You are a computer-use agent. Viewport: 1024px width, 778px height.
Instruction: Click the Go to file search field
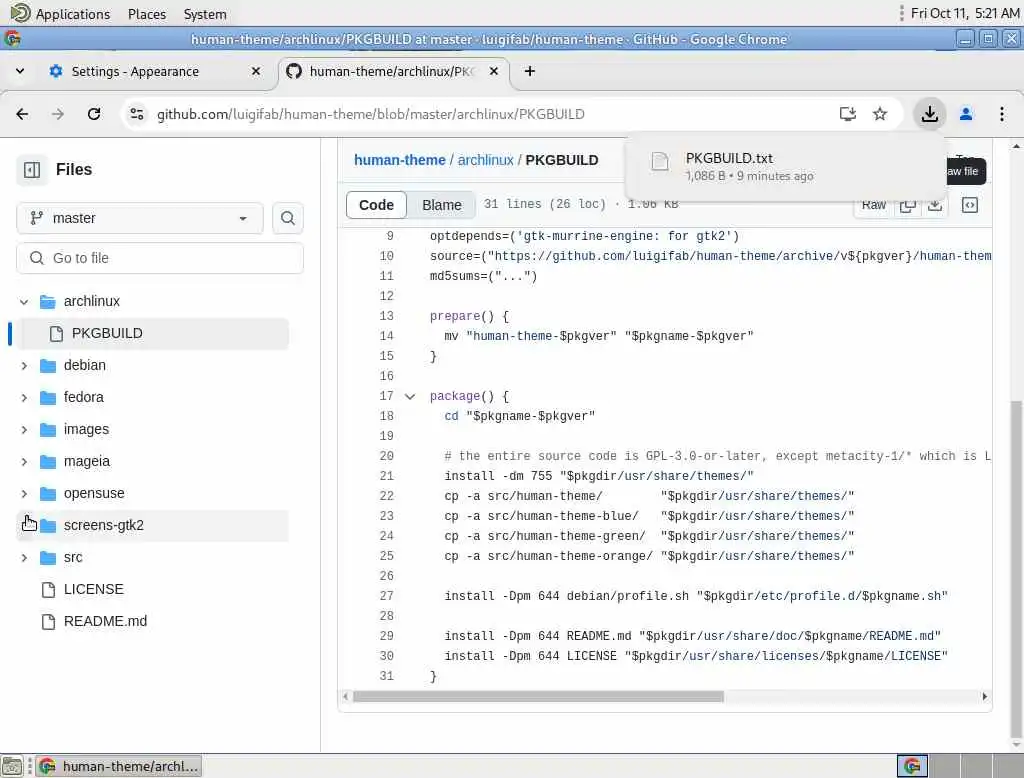point(160,259)
